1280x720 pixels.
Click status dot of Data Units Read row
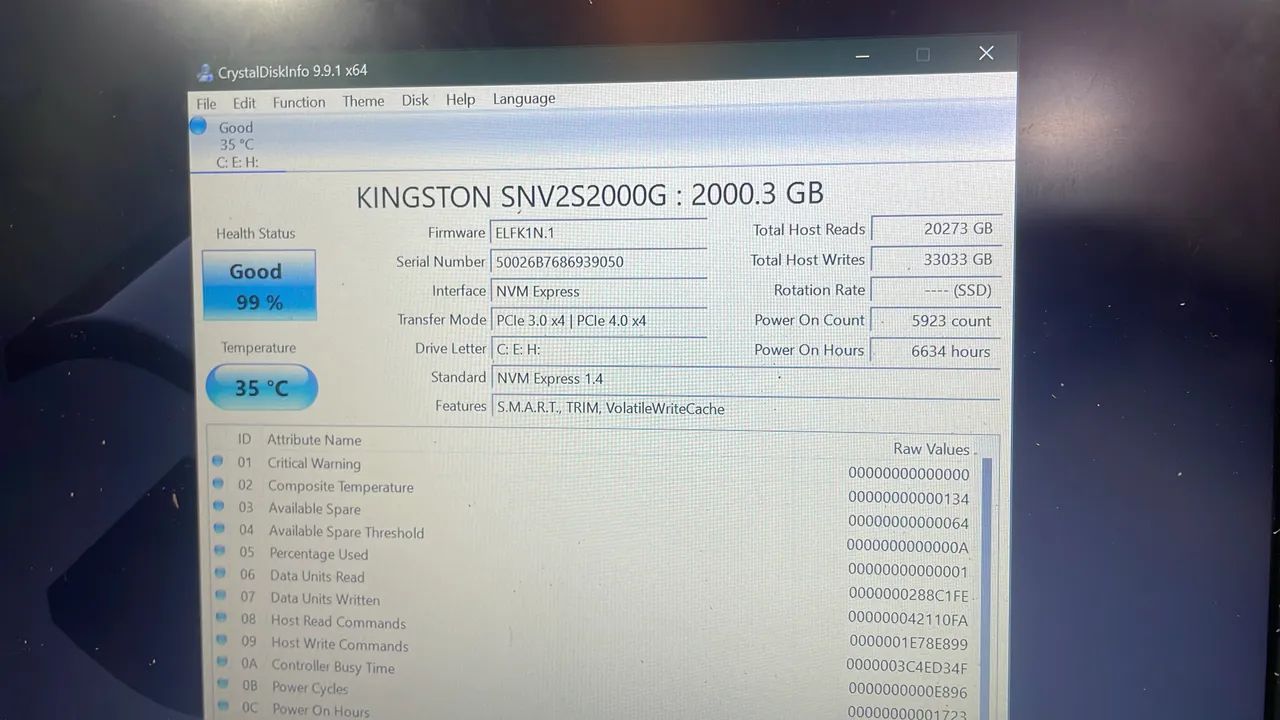pyautogui.click(x=220, y=574)
